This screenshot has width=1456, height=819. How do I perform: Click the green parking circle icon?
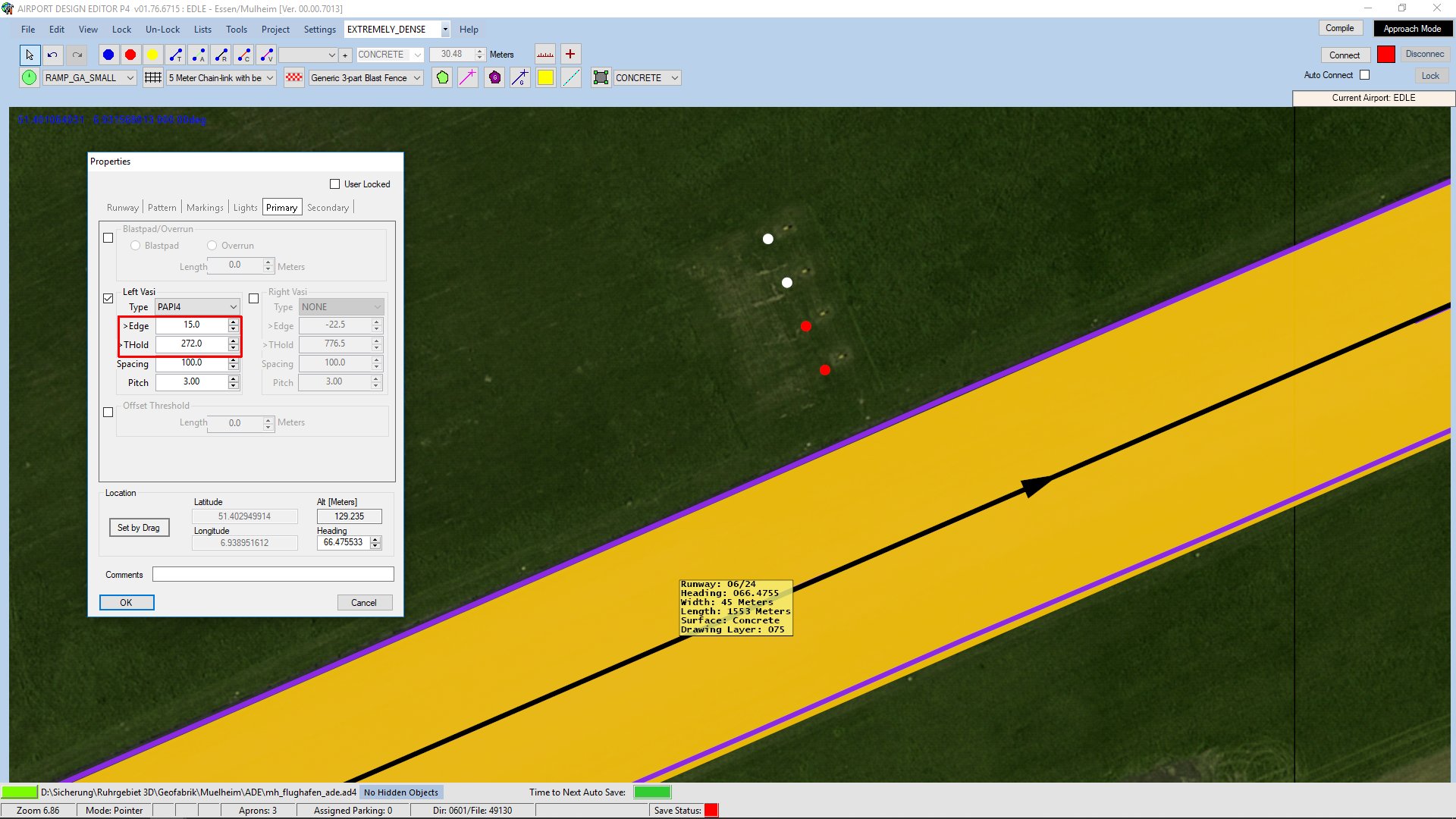pos(29,77)
